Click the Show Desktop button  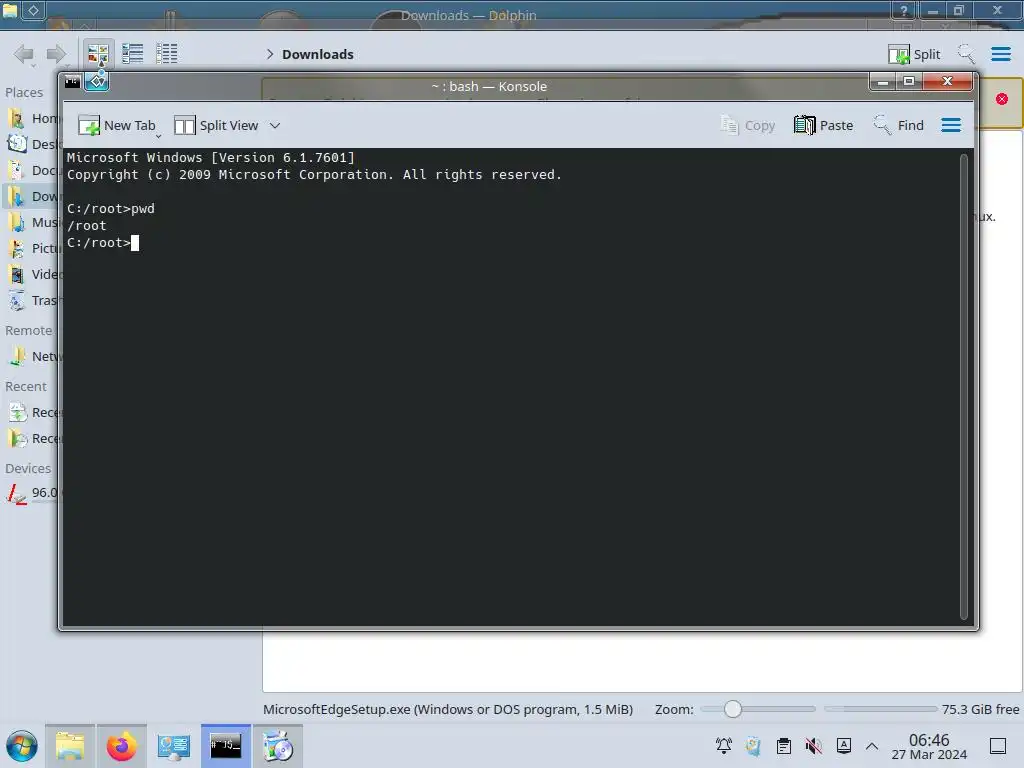click(x=998, y=746)
